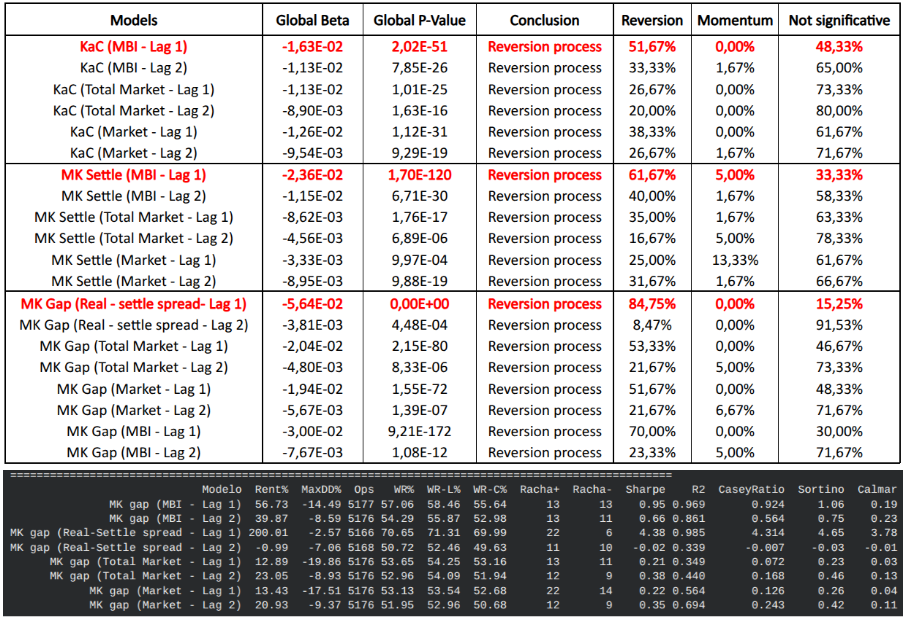Click the beta value -8,90E-03
905x617 pixels.
[312, 111]
